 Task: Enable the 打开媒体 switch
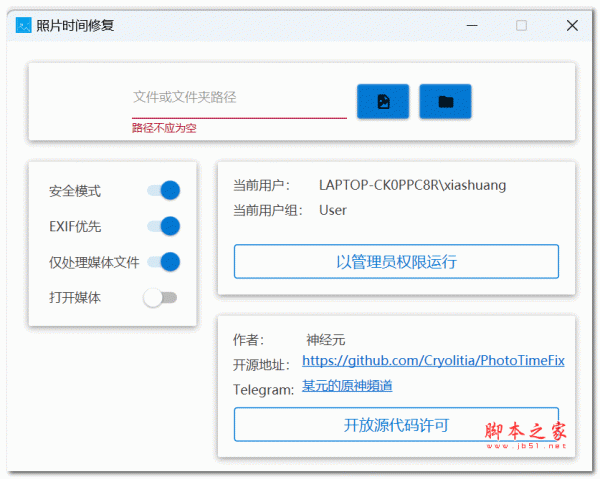click(160, 298)
